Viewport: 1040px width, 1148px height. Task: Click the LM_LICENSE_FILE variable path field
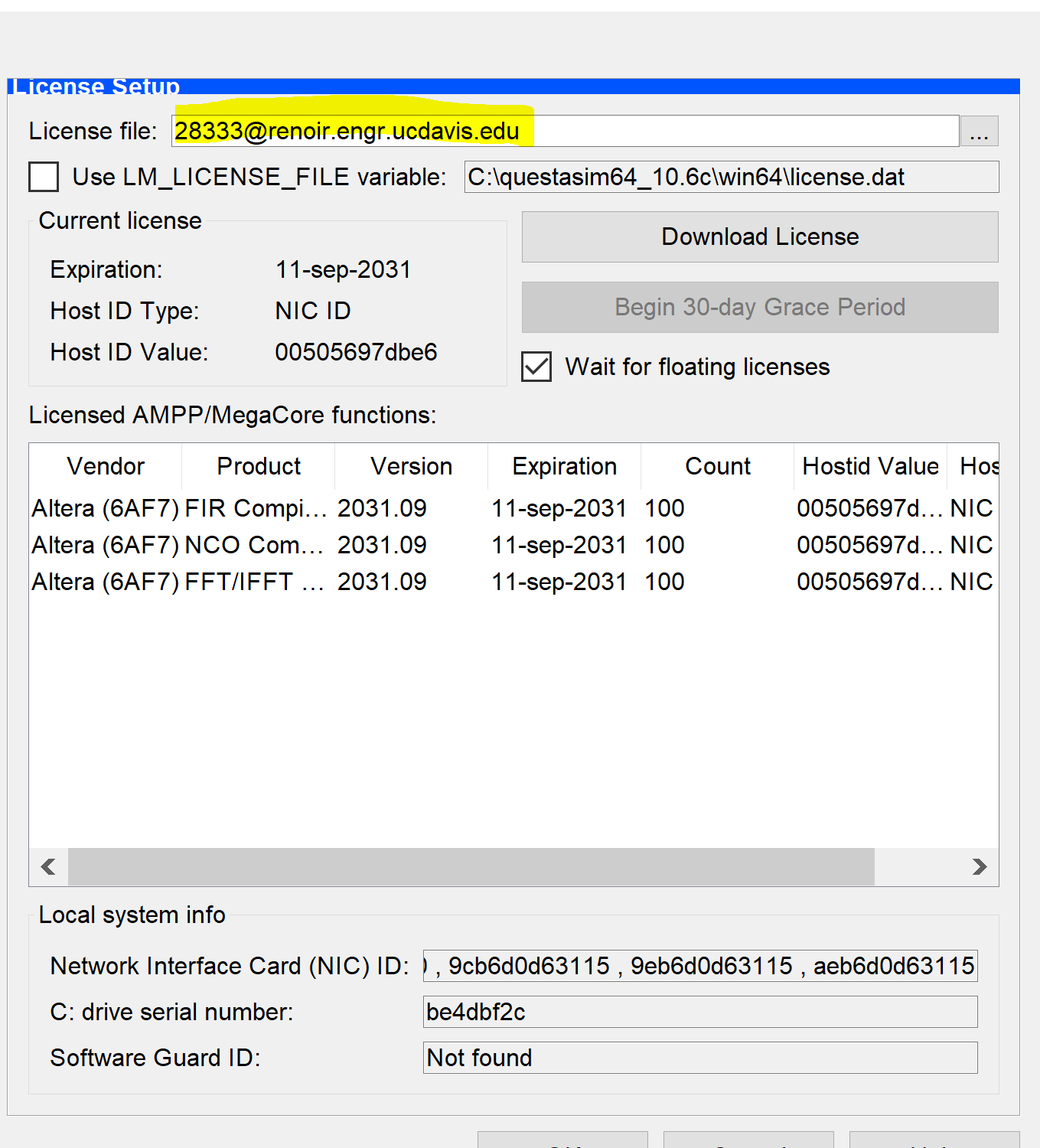tap(730, 177)
